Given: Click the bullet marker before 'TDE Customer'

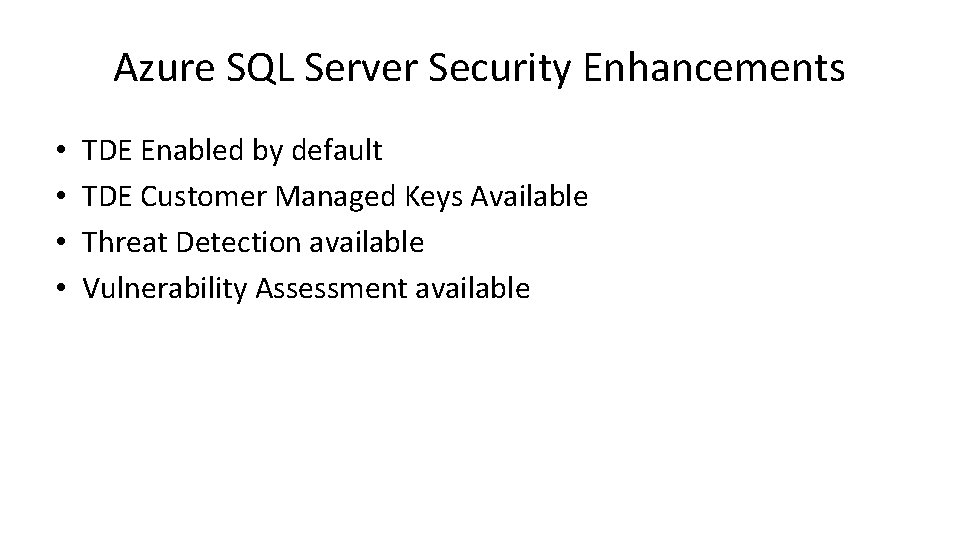Looking at the screenshot, I should (x=62, y=198).
